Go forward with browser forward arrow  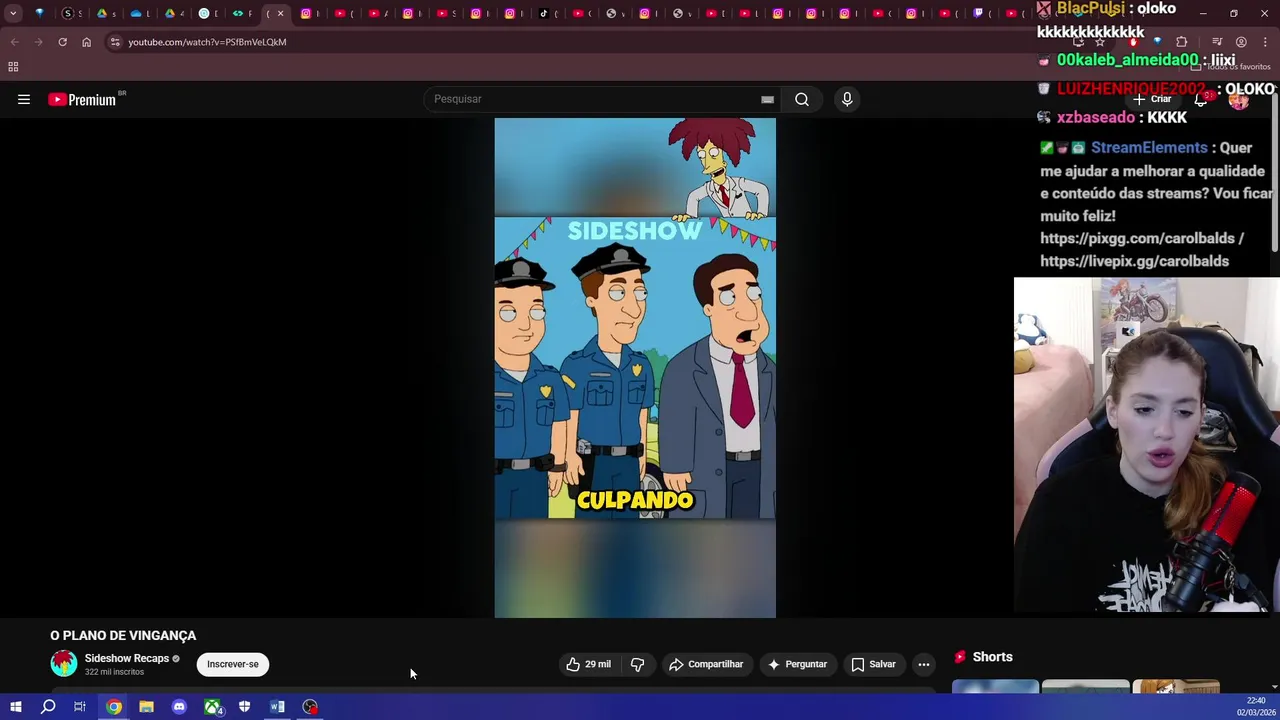[38, 42]
